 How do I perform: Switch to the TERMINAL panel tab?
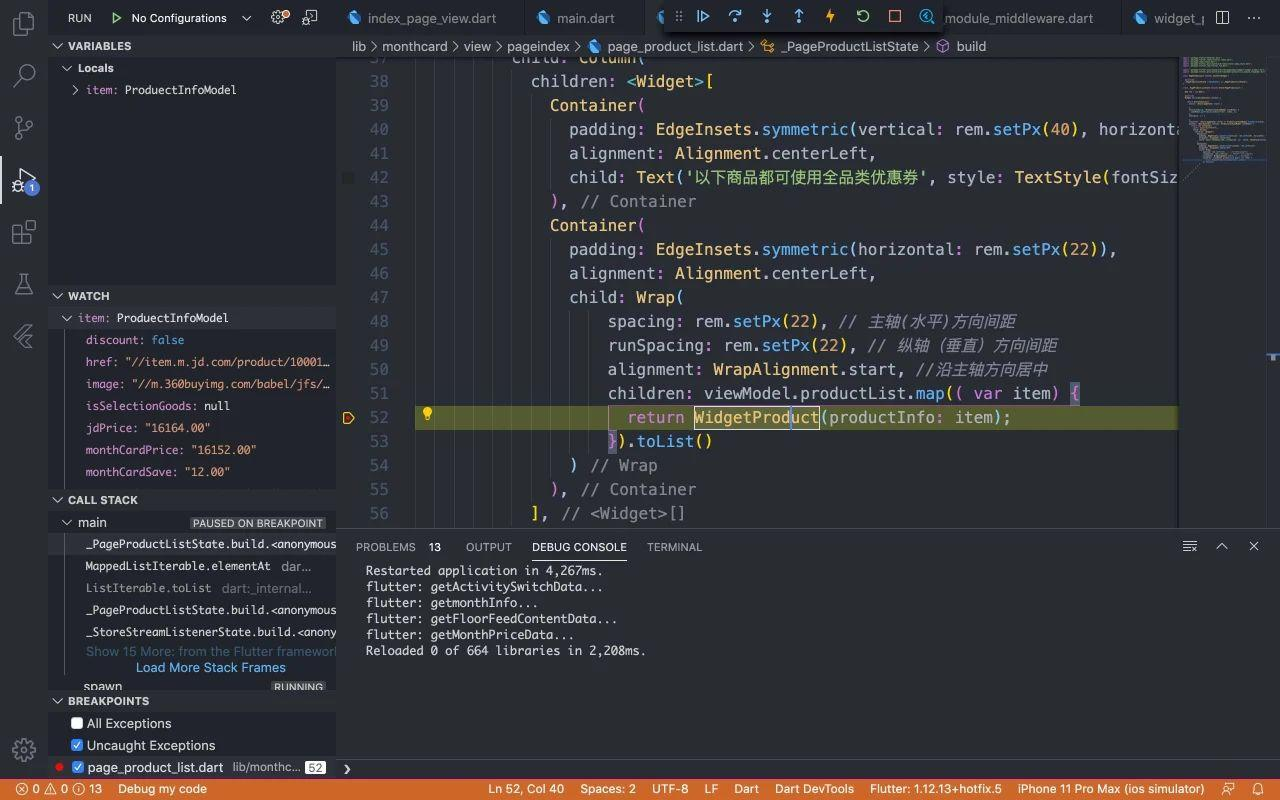[674, 547]
